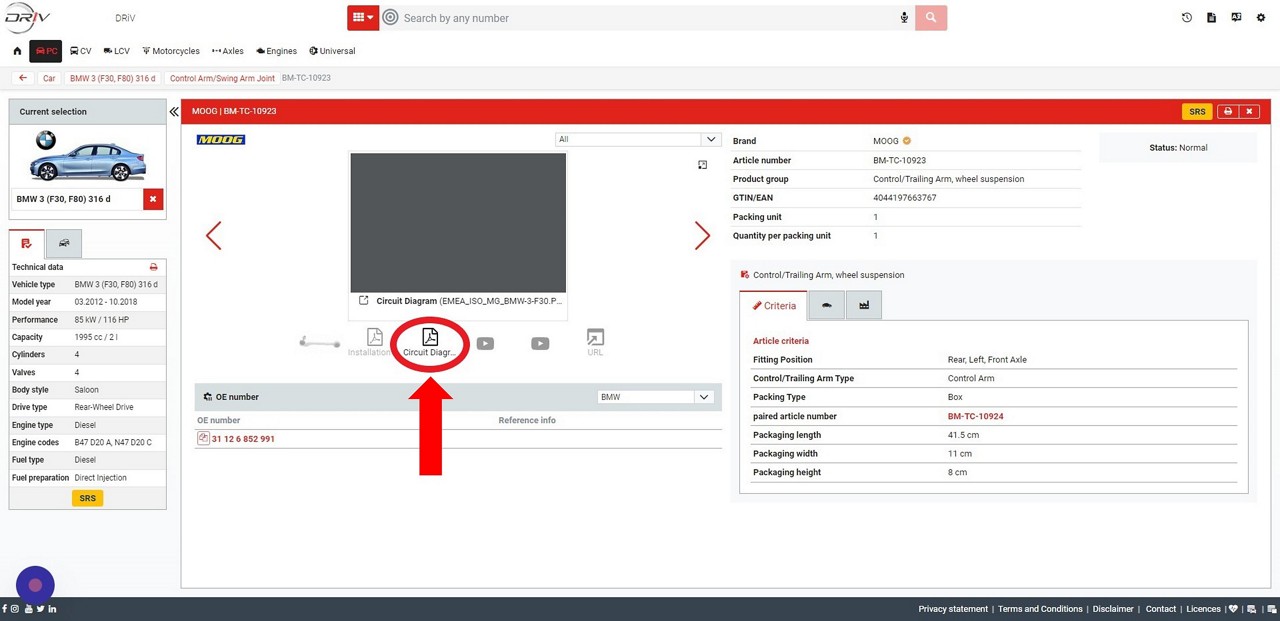Click the Search by any number field
The image size is (1280, 621).
640,18
